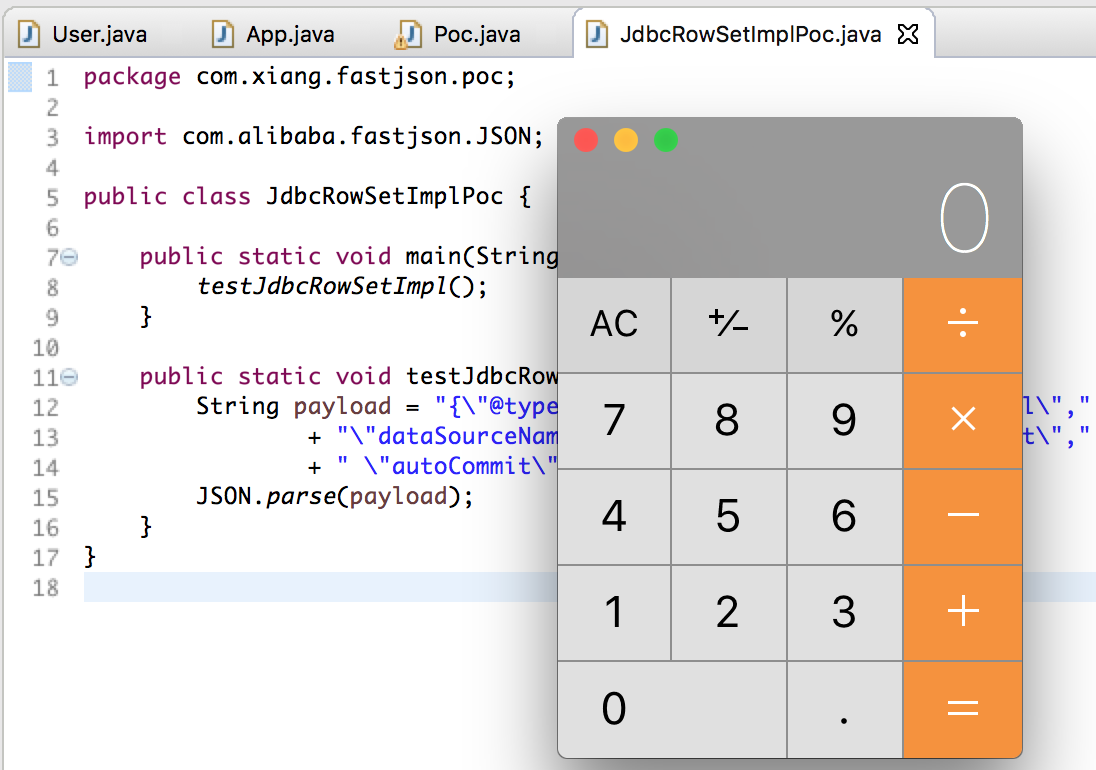Tap the 6 key on Calculator
The height and width of the screenshot is (770, 1096).
(x=844, y=516)
